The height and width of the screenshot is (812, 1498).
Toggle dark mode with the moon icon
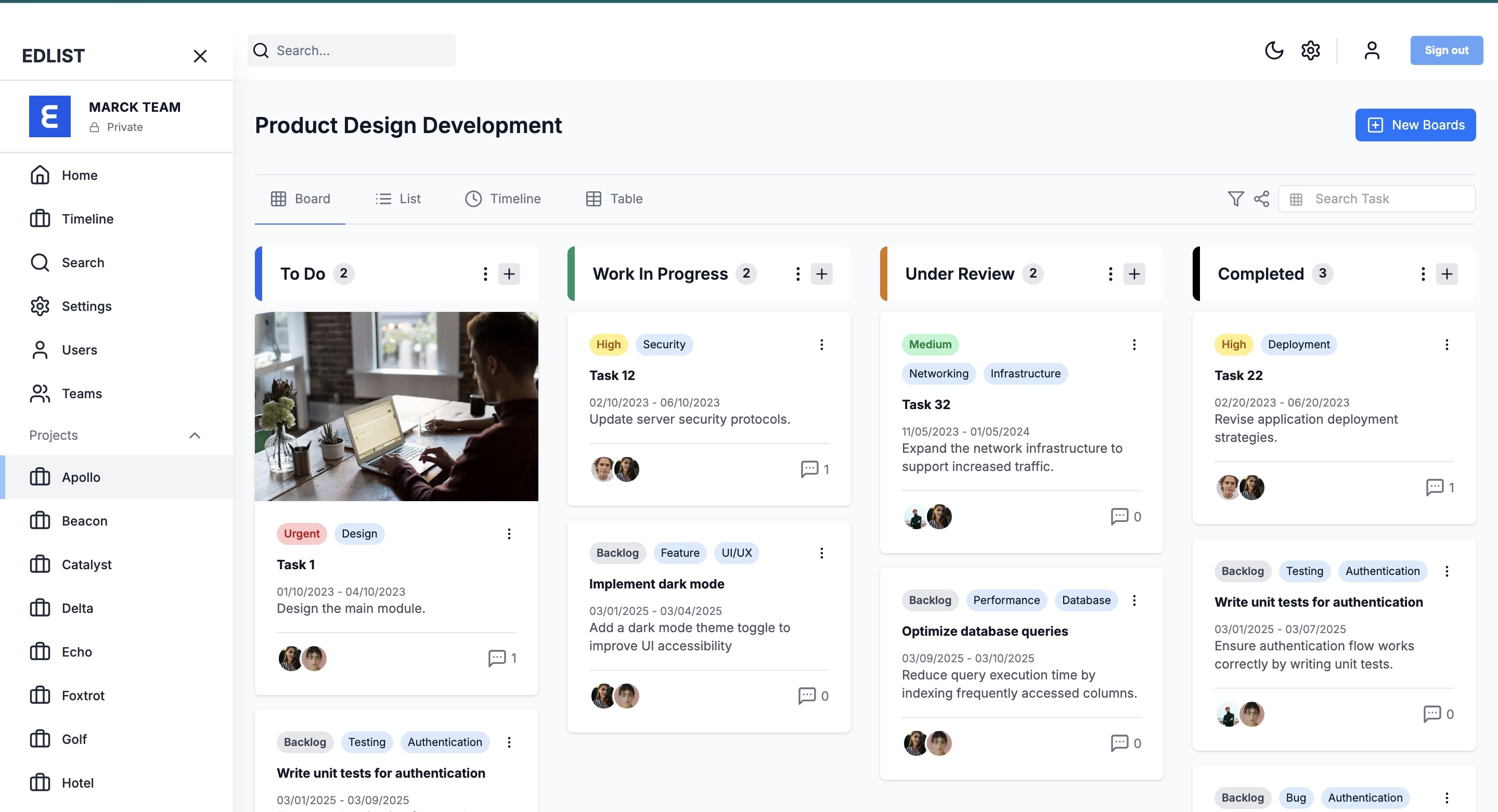pyautogui.click(x=1273, y=50)
